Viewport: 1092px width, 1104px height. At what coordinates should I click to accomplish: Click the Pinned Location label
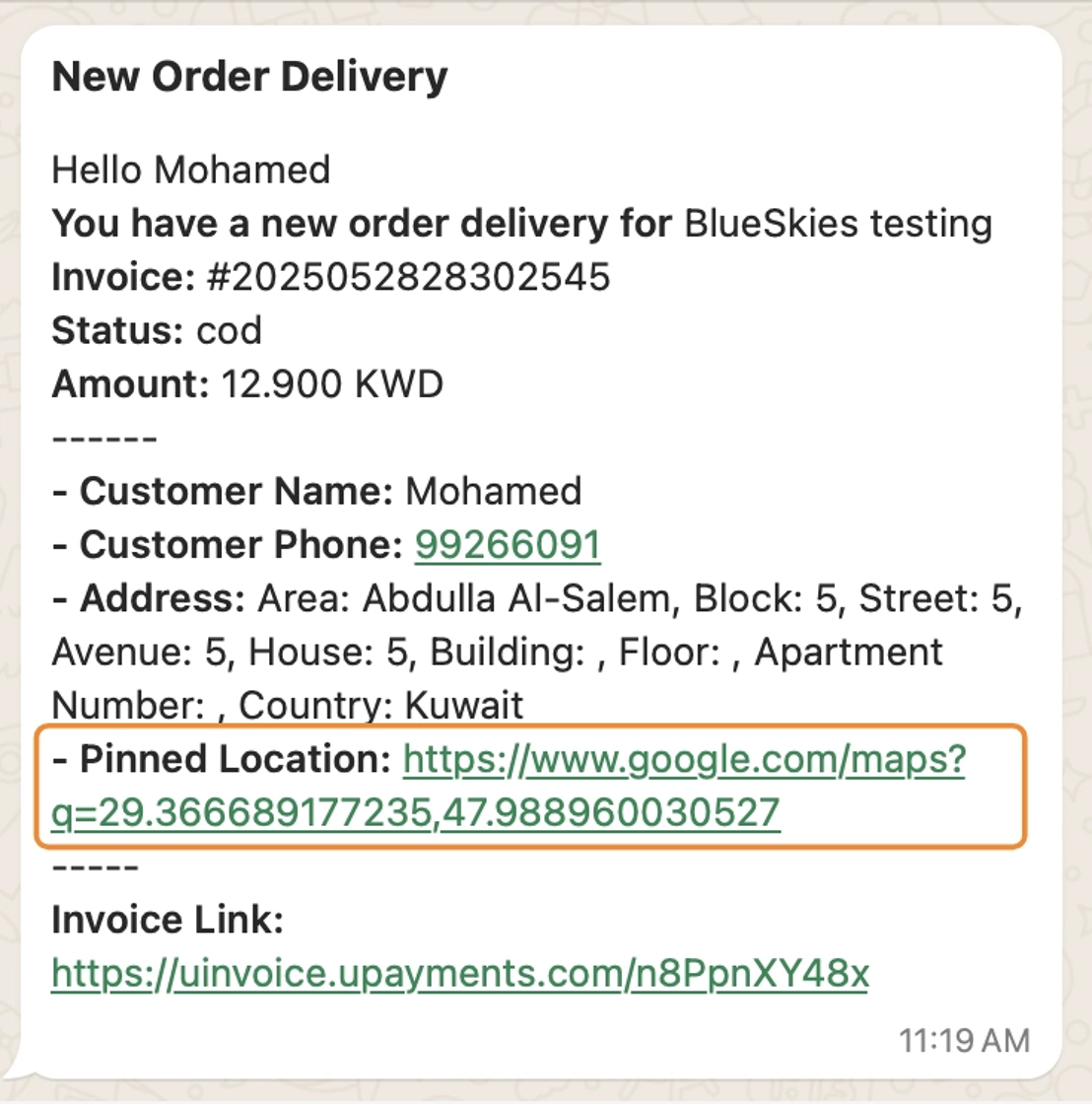[x=236, y=759]
